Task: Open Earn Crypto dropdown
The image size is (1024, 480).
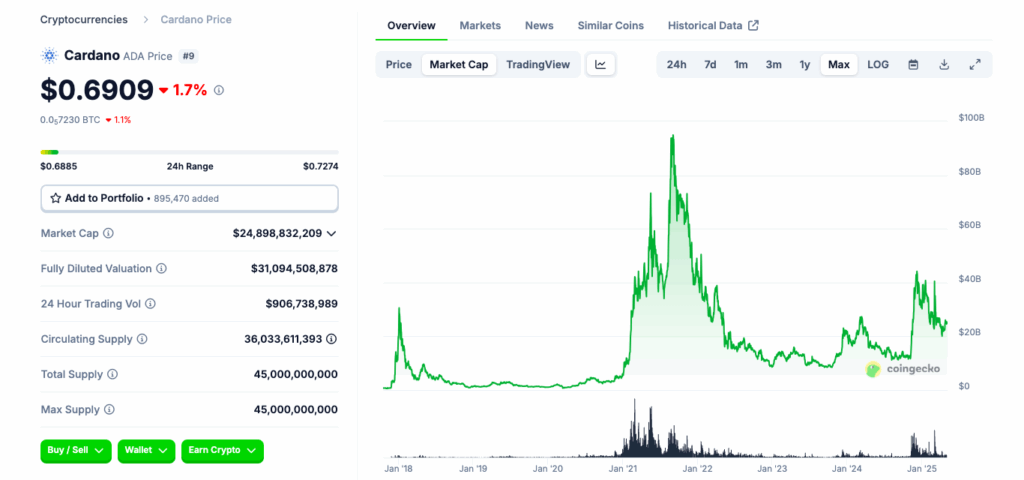Action: [222, 451]
